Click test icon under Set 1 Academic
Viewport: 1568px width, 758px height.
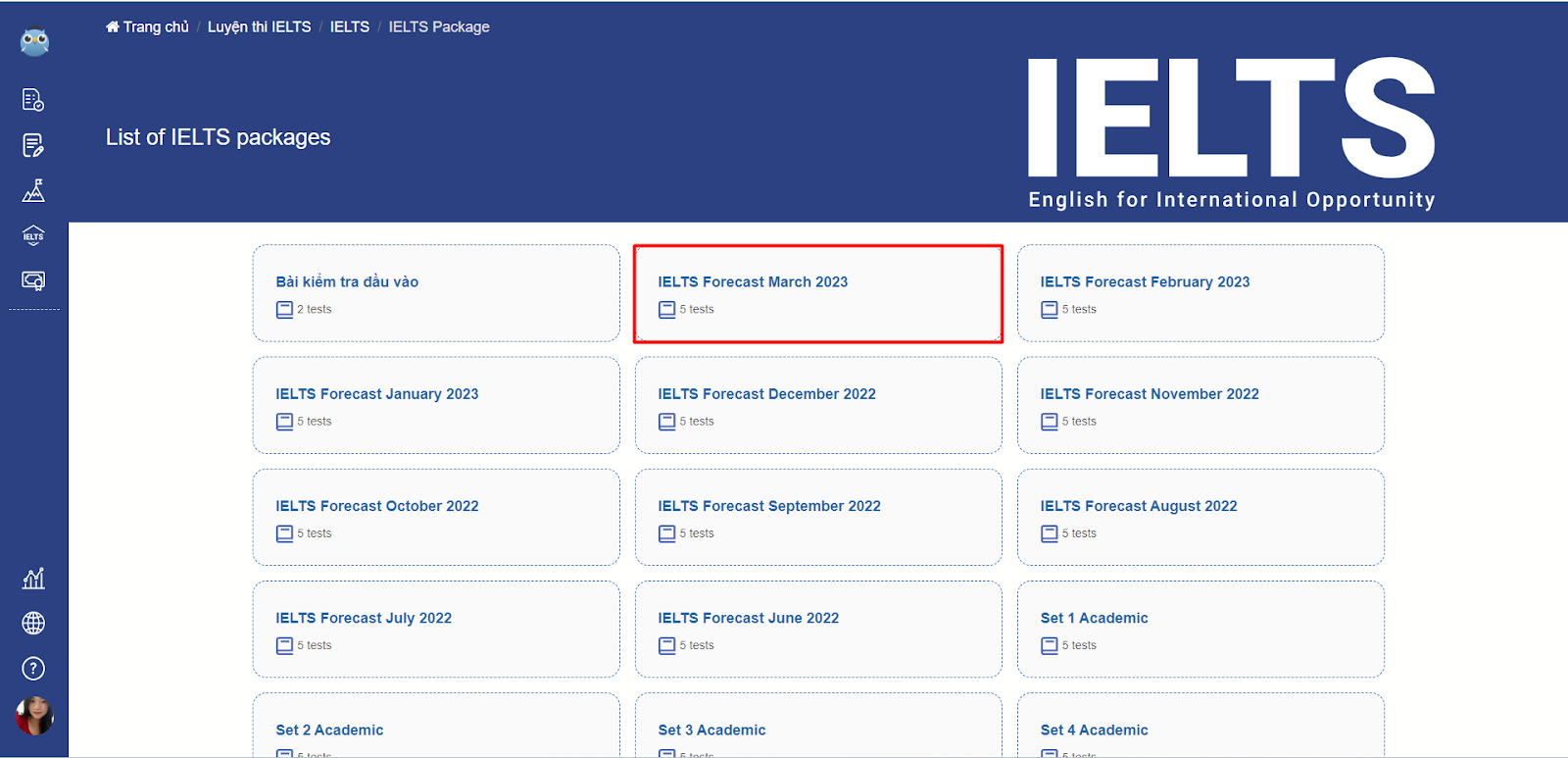(1049, 645)
